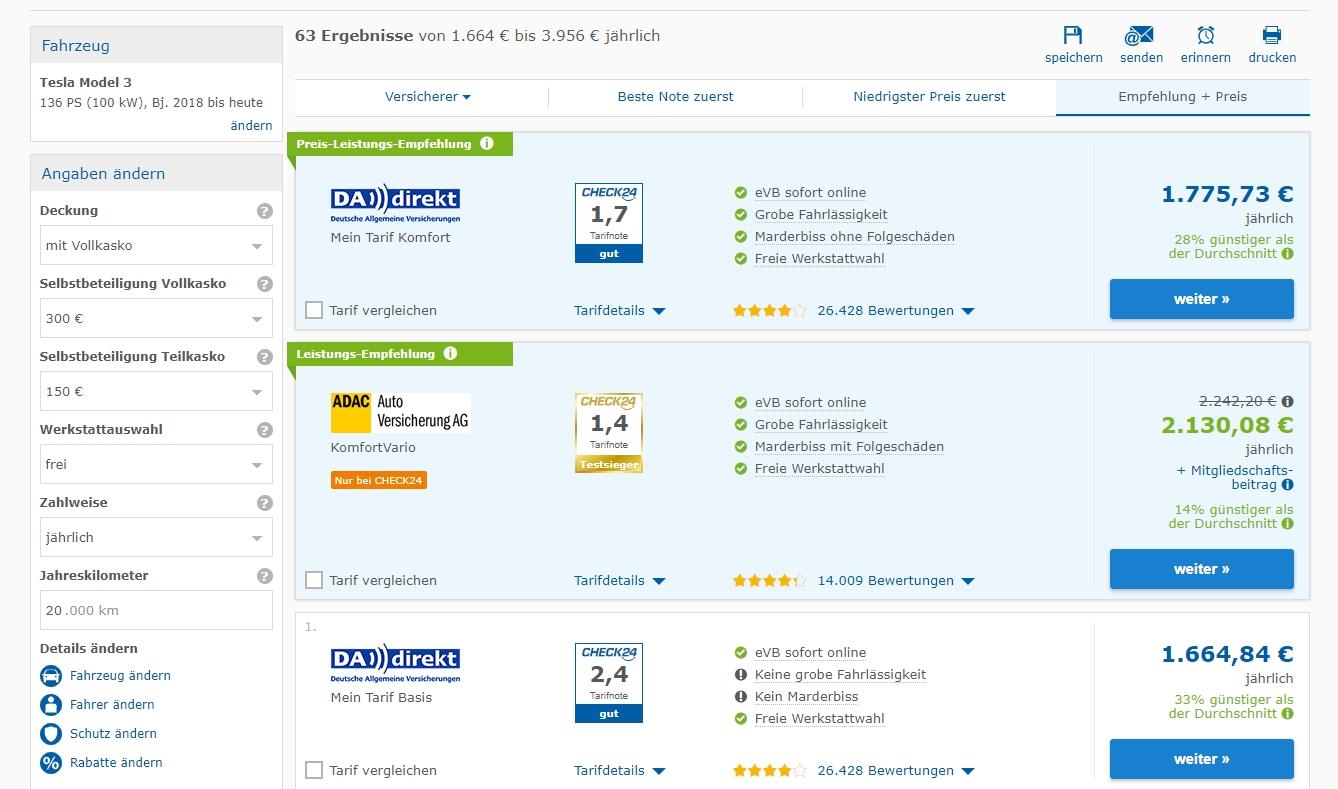Click the erinnern alarm clock icon
The width and height of the screenshot is (1338, 789).
click(1206, 35)
